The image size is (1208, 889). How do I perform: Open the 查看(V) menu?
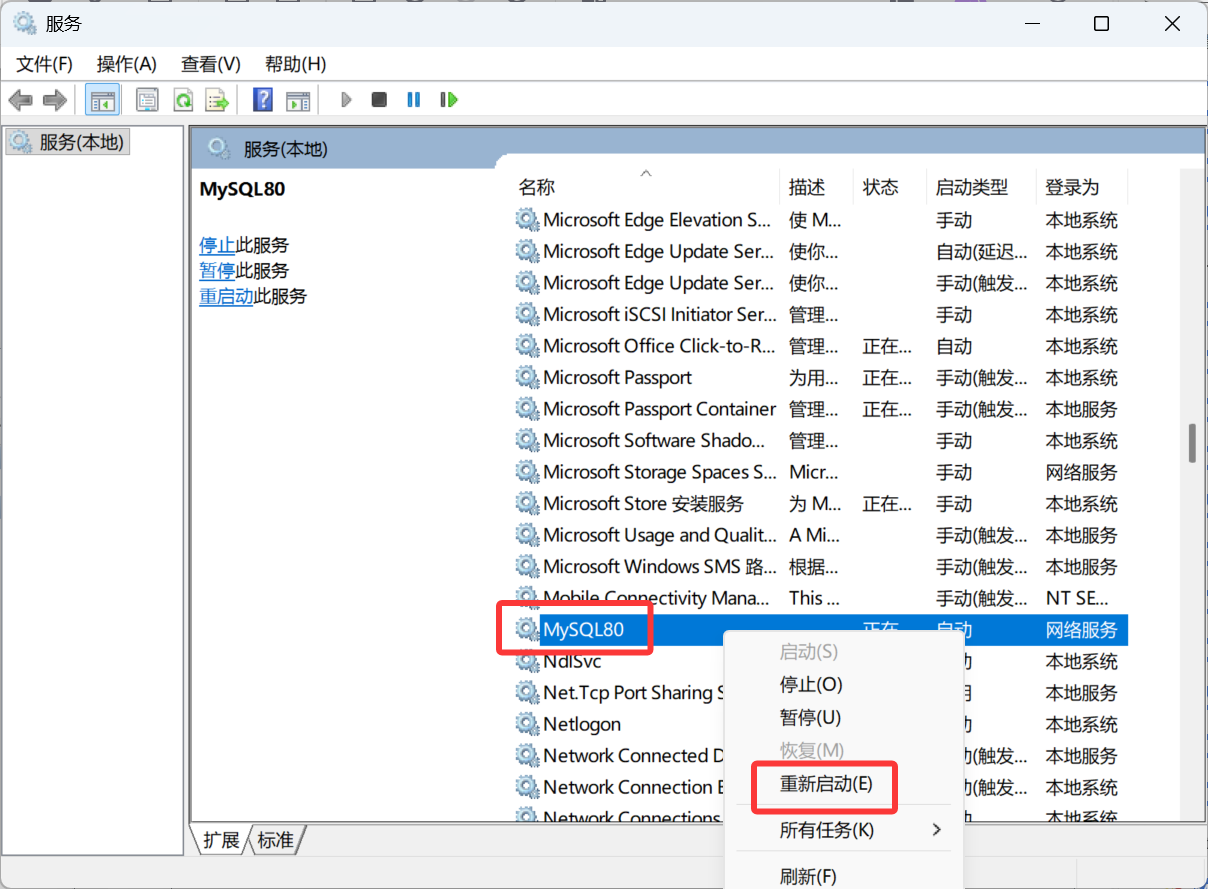[211, 64]
